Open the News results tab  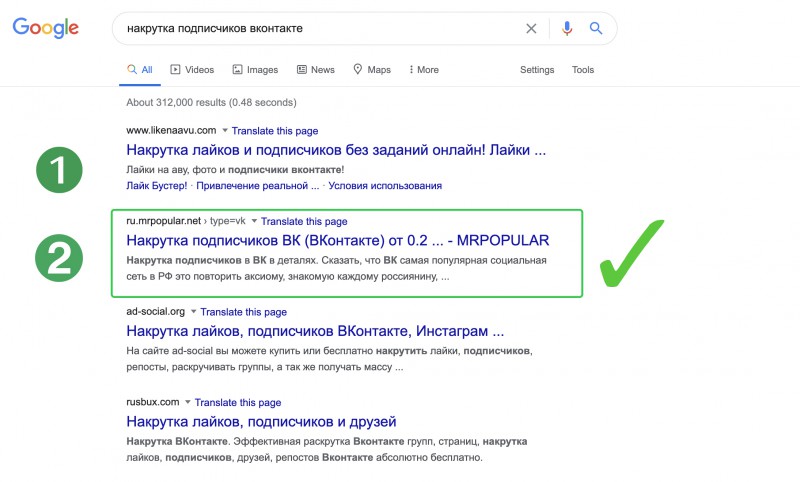[315, 70]
